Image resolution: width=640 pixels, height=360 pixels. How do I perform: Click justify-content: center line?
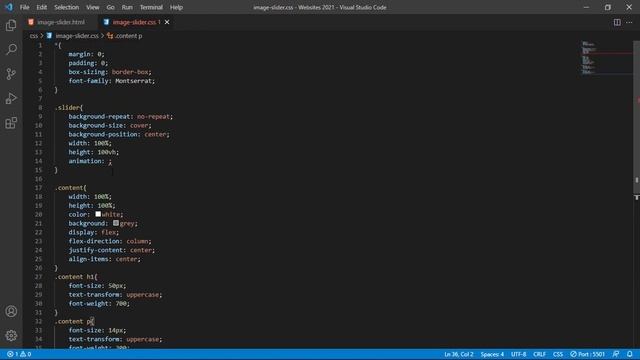pos(111,250)
